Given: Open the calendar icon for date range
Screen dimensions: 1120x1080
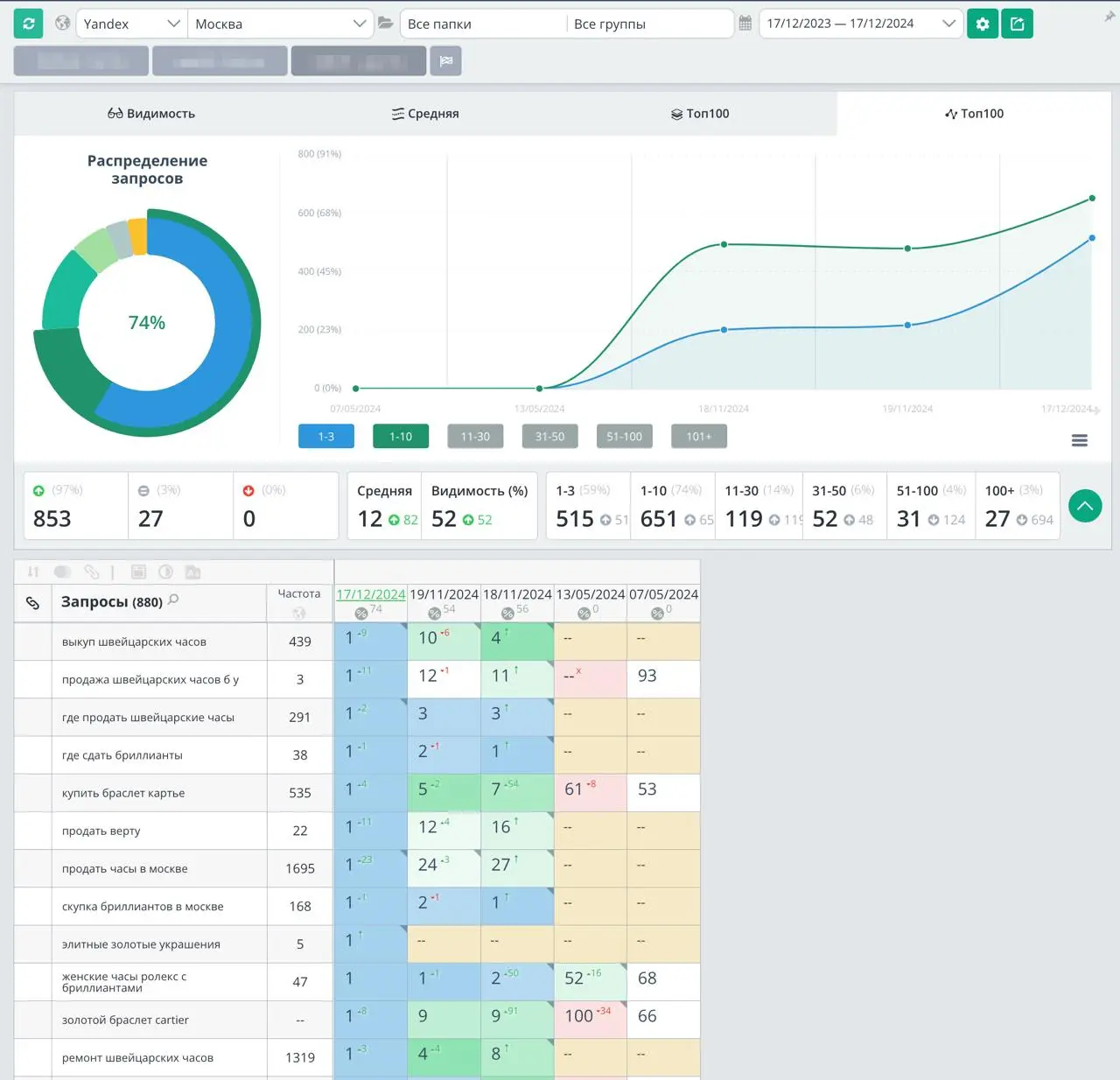Looking at the screenshot, I should click(745, 24).
